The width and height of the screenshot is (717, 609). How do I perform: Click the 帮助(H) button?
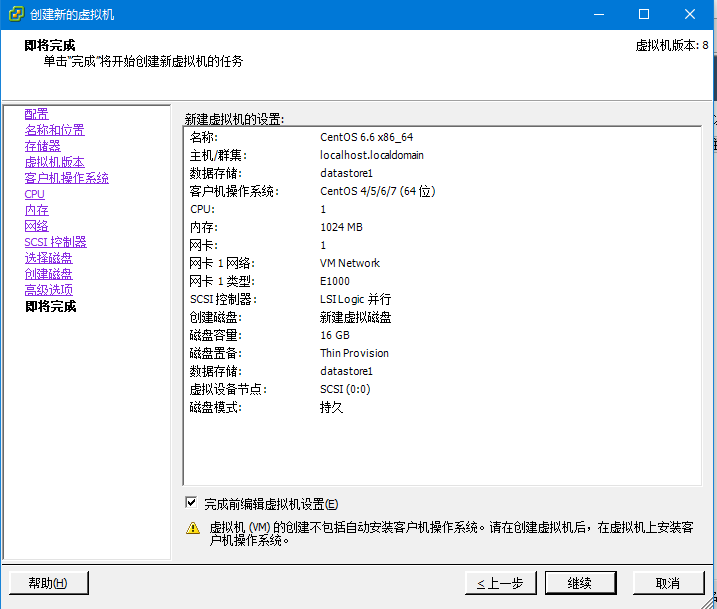[48, 583]
